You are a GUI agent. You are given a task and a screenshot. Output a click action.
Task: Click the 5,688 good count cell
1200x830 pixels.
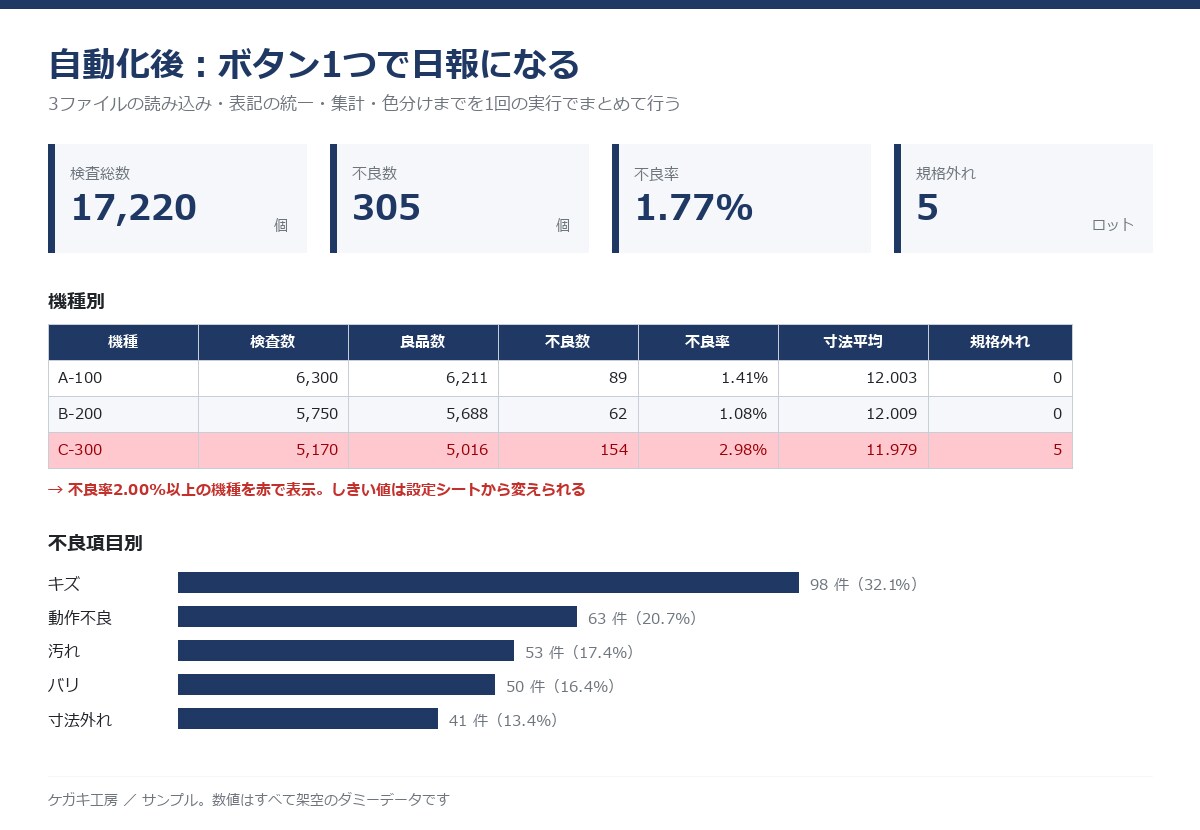click(423, 414)
